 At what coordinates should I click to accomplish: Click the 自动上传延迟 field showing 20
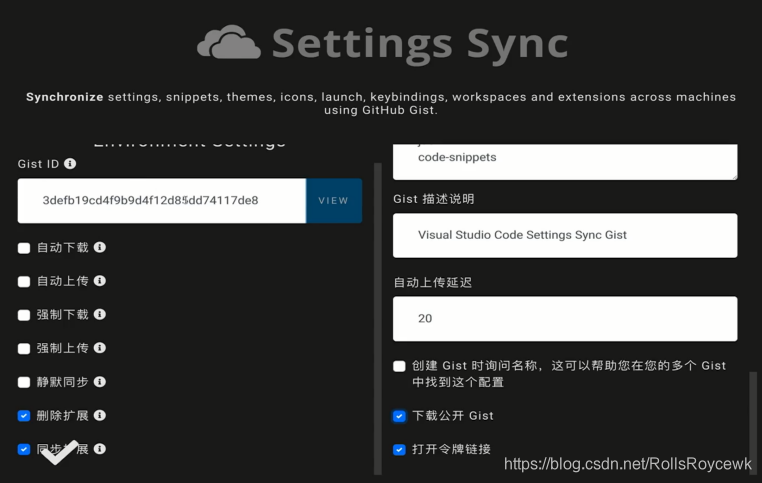point(565,319)
